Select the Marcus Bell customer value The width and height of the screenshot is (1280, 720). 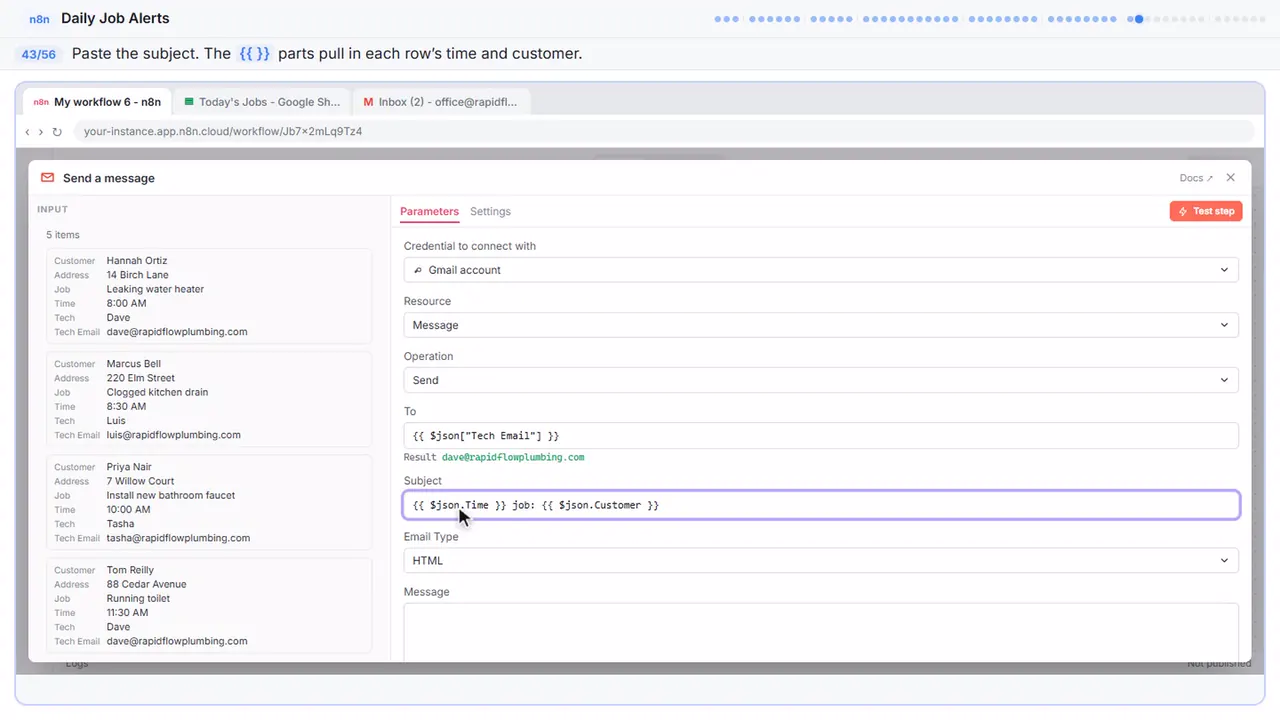tap(134, 364)
